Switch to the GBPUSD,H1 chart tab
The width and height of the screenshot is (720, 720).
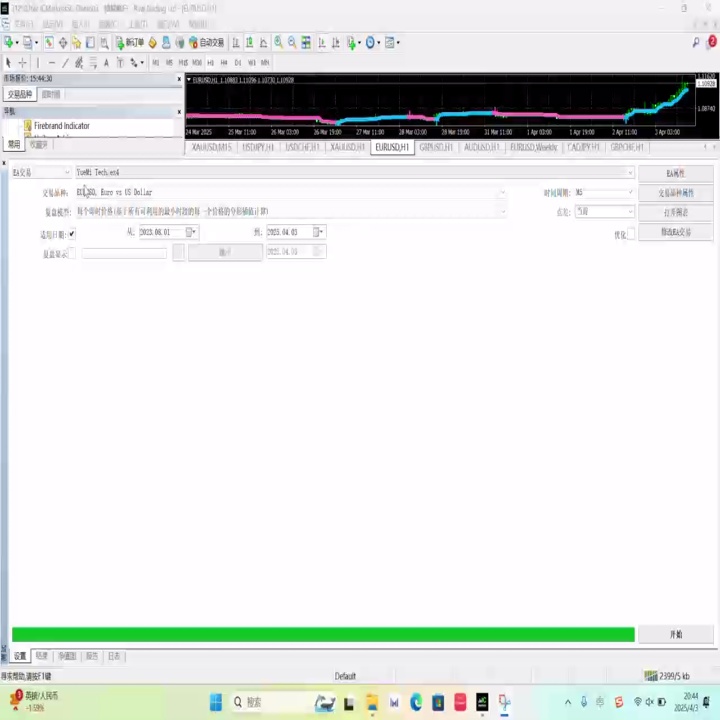[436, 147]
